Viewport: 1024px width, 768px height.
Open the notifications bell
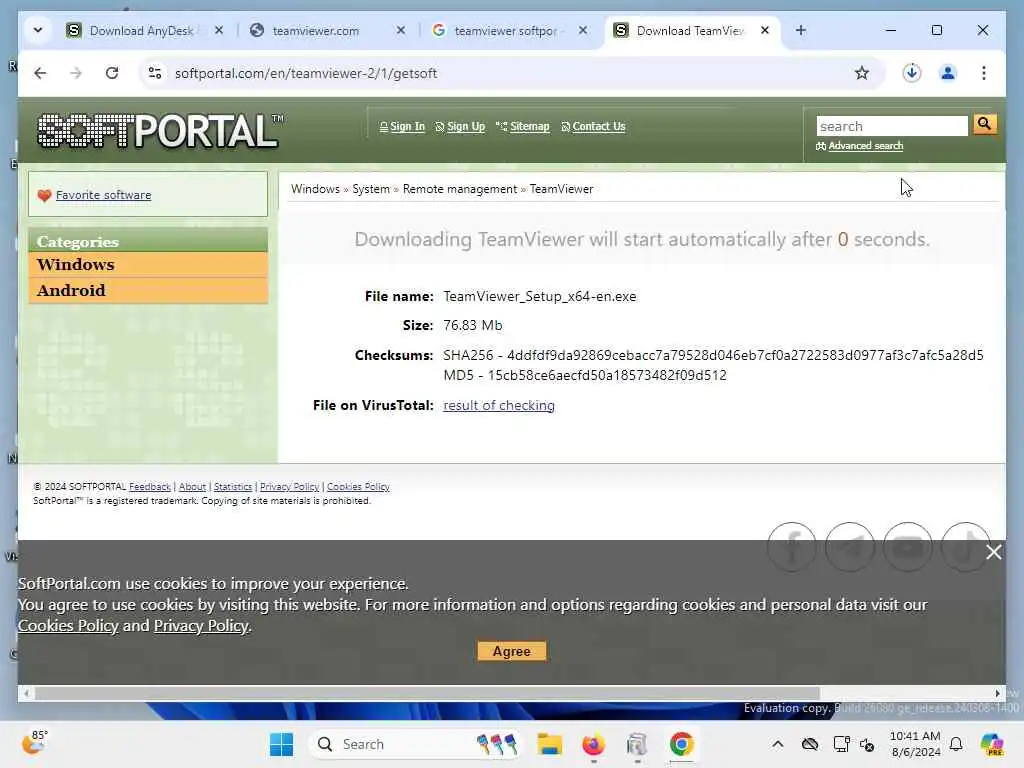pyautogui.click(x=956, y=744)
